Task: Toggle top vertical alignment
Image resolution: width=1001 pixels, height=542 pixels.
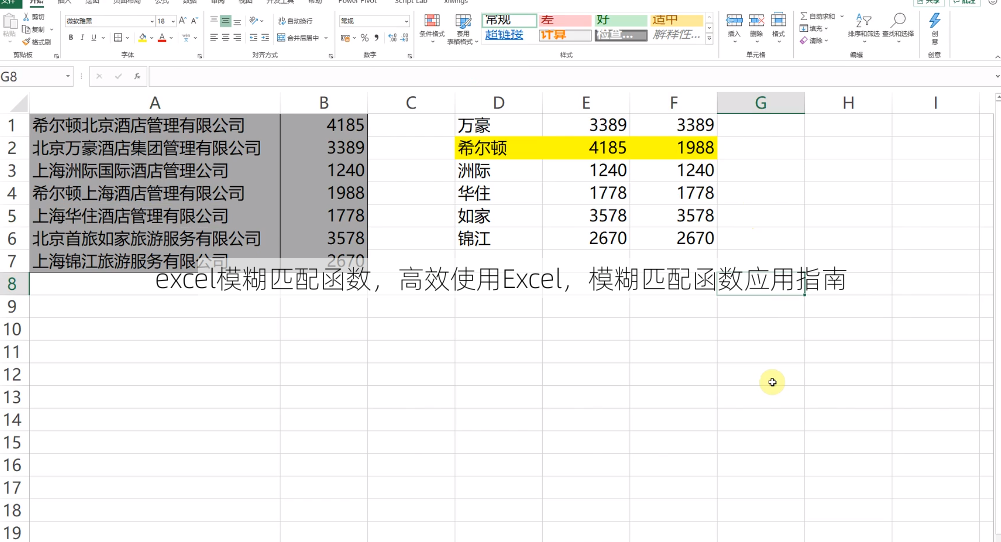Action: pyautogui.click(x=214, y=20)
